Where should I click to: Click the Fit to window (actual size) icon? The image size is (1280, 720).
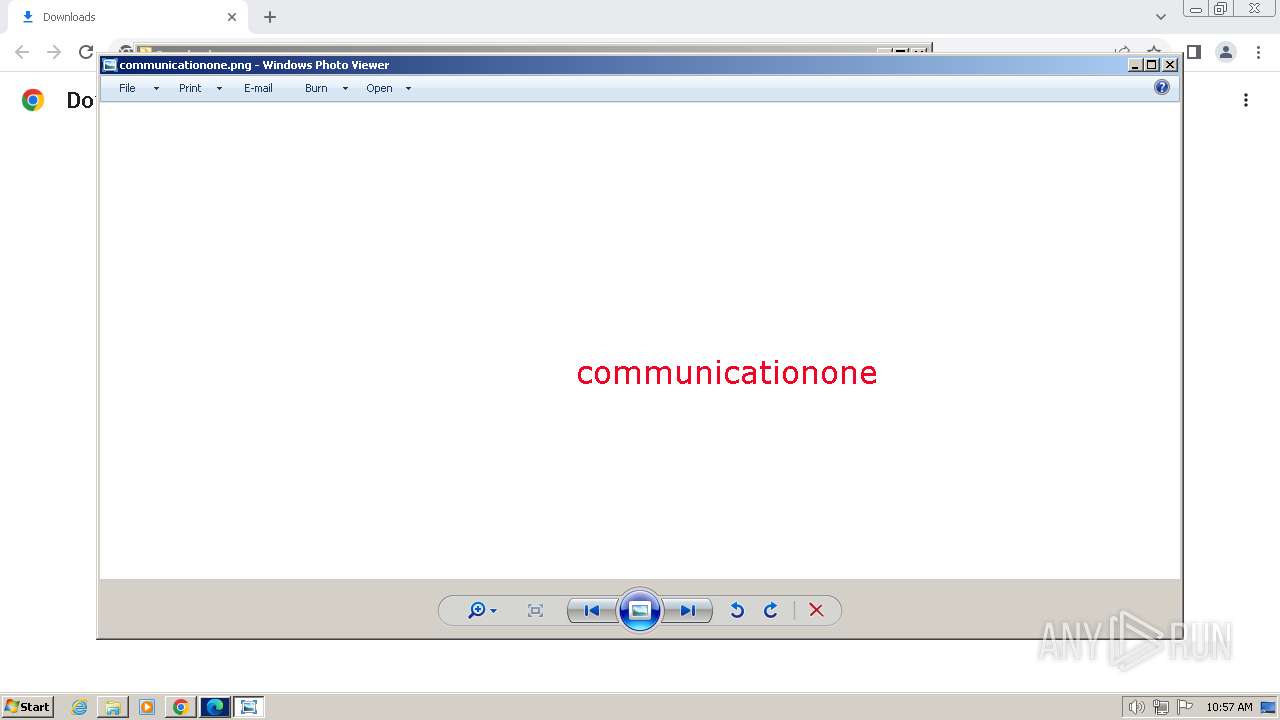[535, 610]
